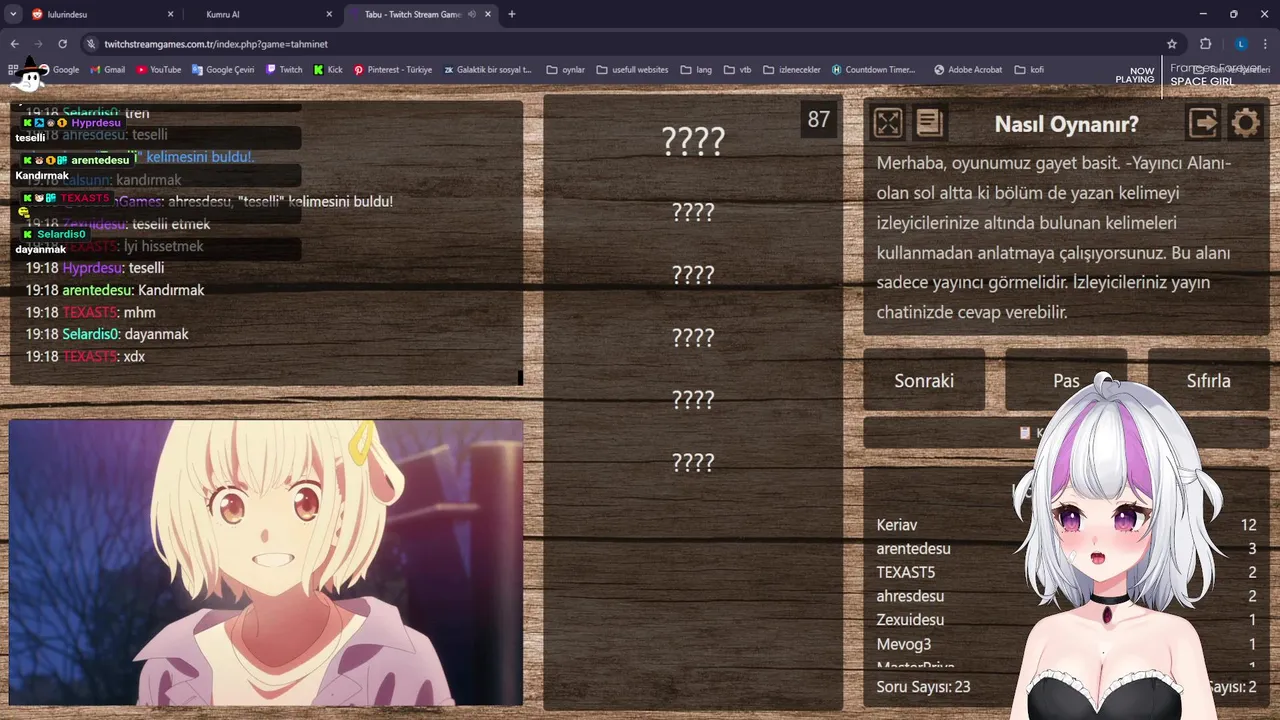
Task: View site info microphone icon in address bar
Action: [91, 44]
